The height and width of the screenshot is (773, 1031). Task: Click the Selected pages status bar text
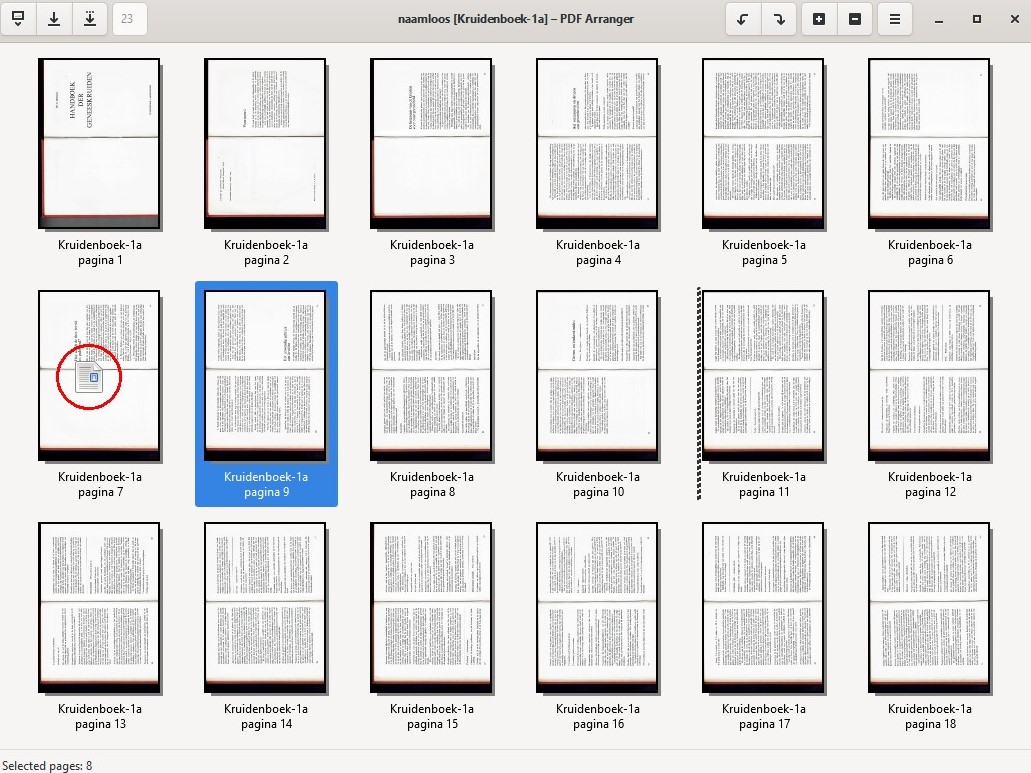tap(48, 765)
